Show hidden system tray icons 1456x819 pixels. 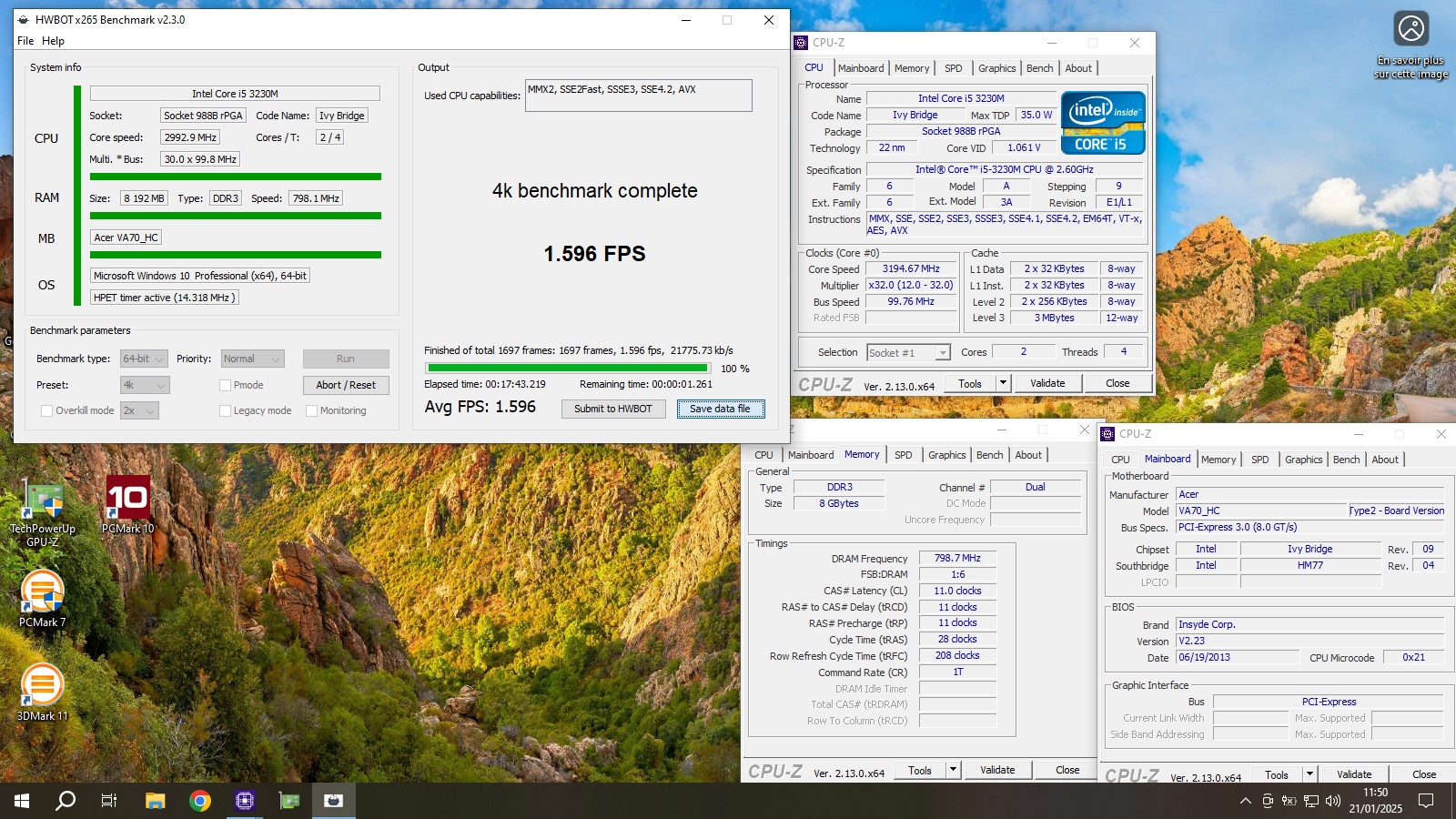tap(1245, 801)
